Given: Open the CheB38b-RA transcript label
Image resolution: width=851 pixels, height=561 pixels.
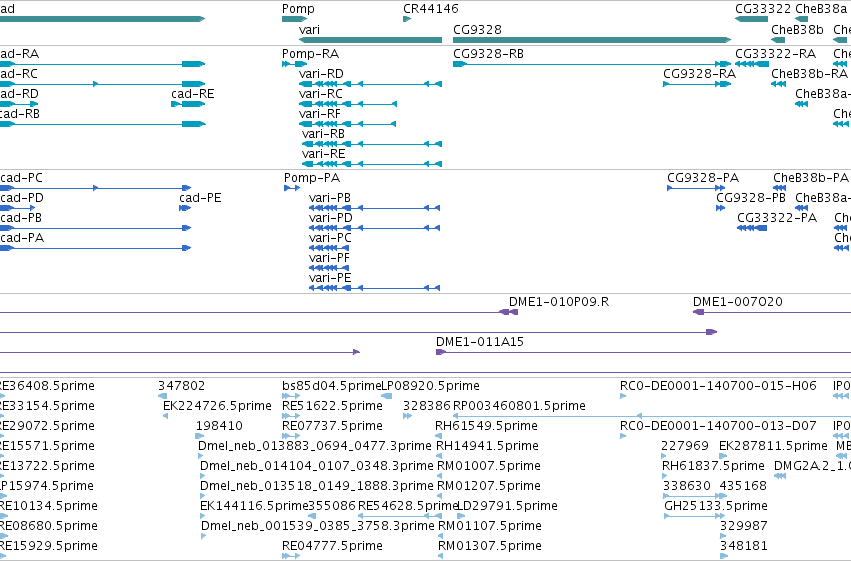Looking at the screenshot, I should click(809, 74).
